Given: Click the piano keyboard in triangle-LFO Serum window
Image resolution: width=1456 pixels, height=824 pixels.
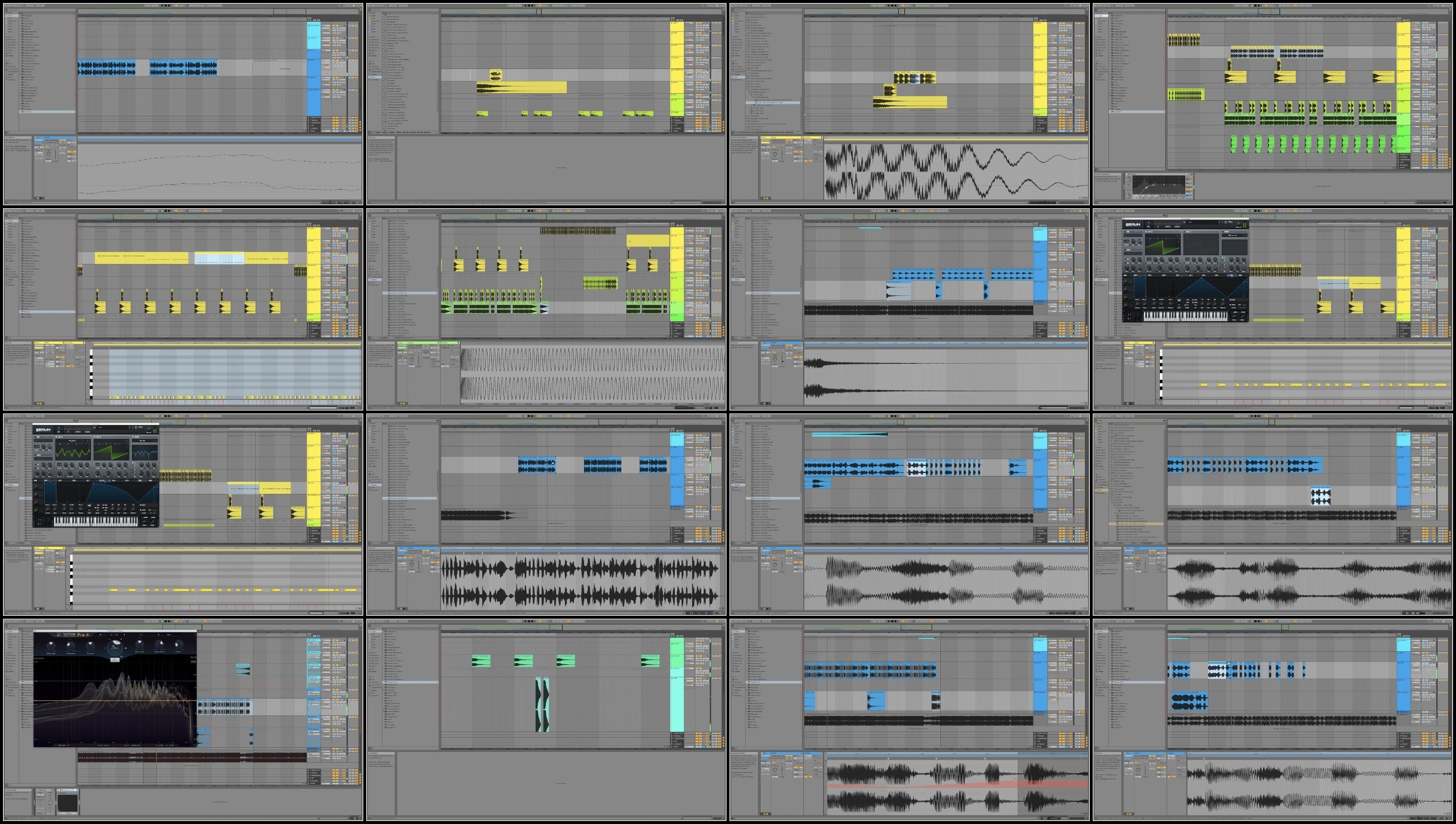Looking at the screenshot, I should click(x=1186, y=316).
